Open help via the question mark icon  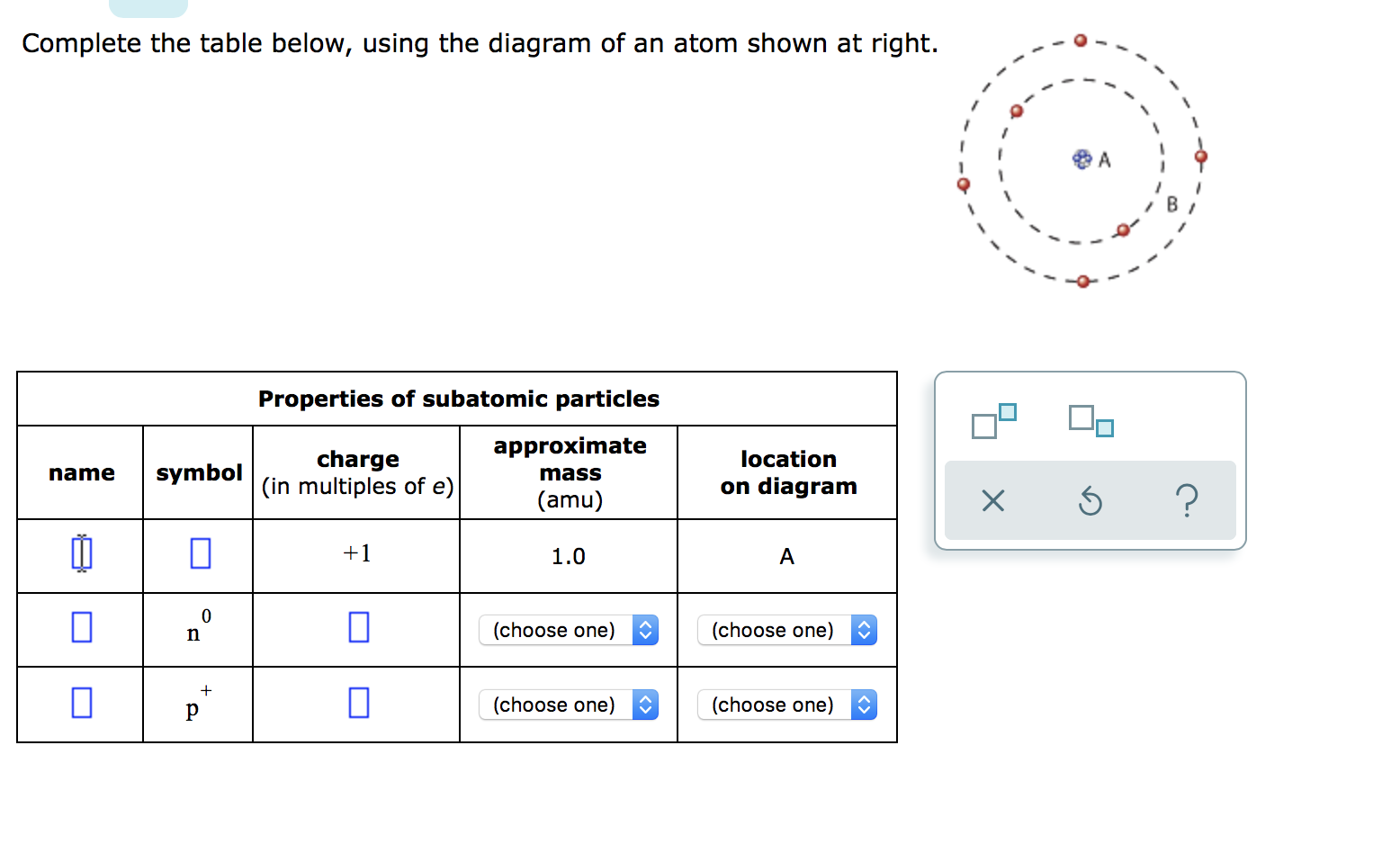tap(1188, 501)
